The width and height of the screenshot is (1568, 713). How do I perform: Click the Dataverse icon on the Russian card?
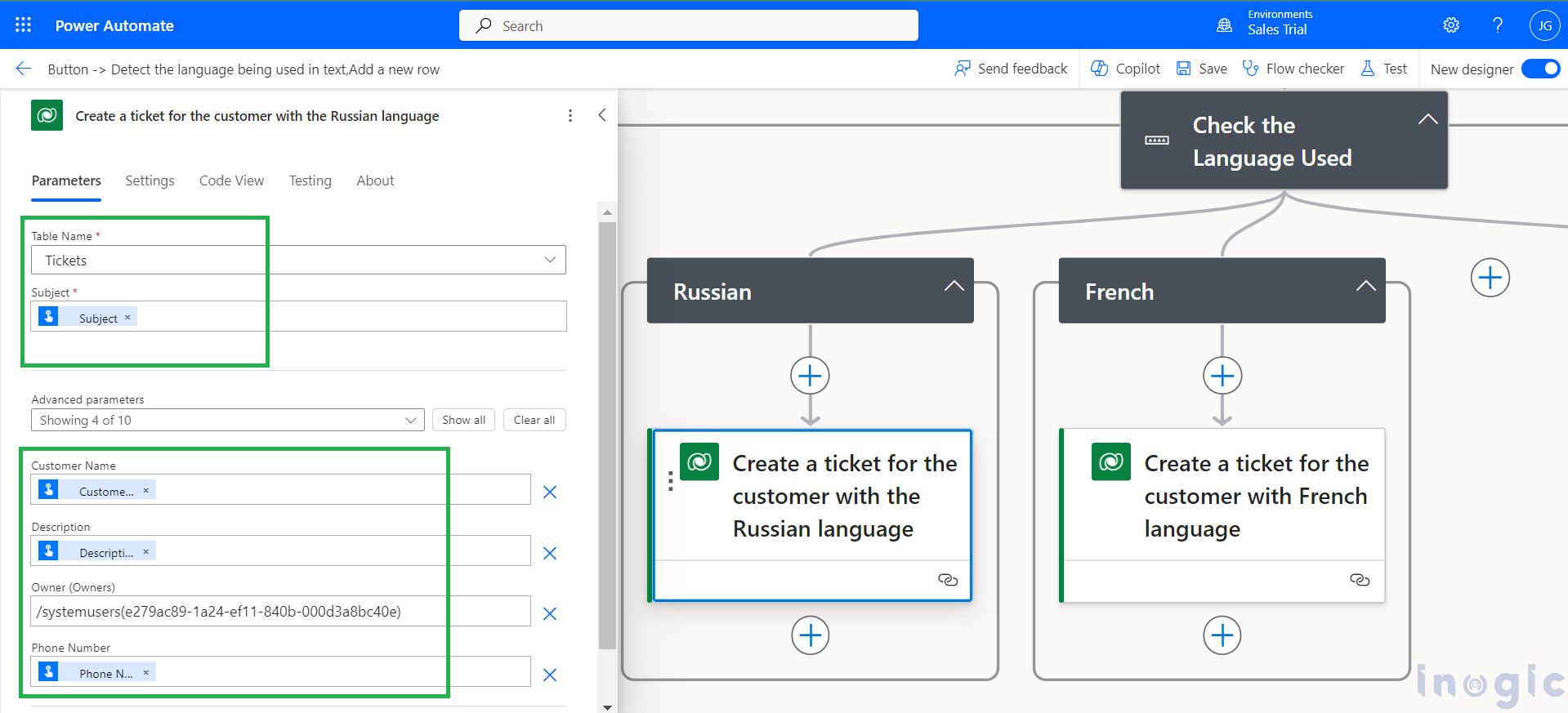[699, 462]
